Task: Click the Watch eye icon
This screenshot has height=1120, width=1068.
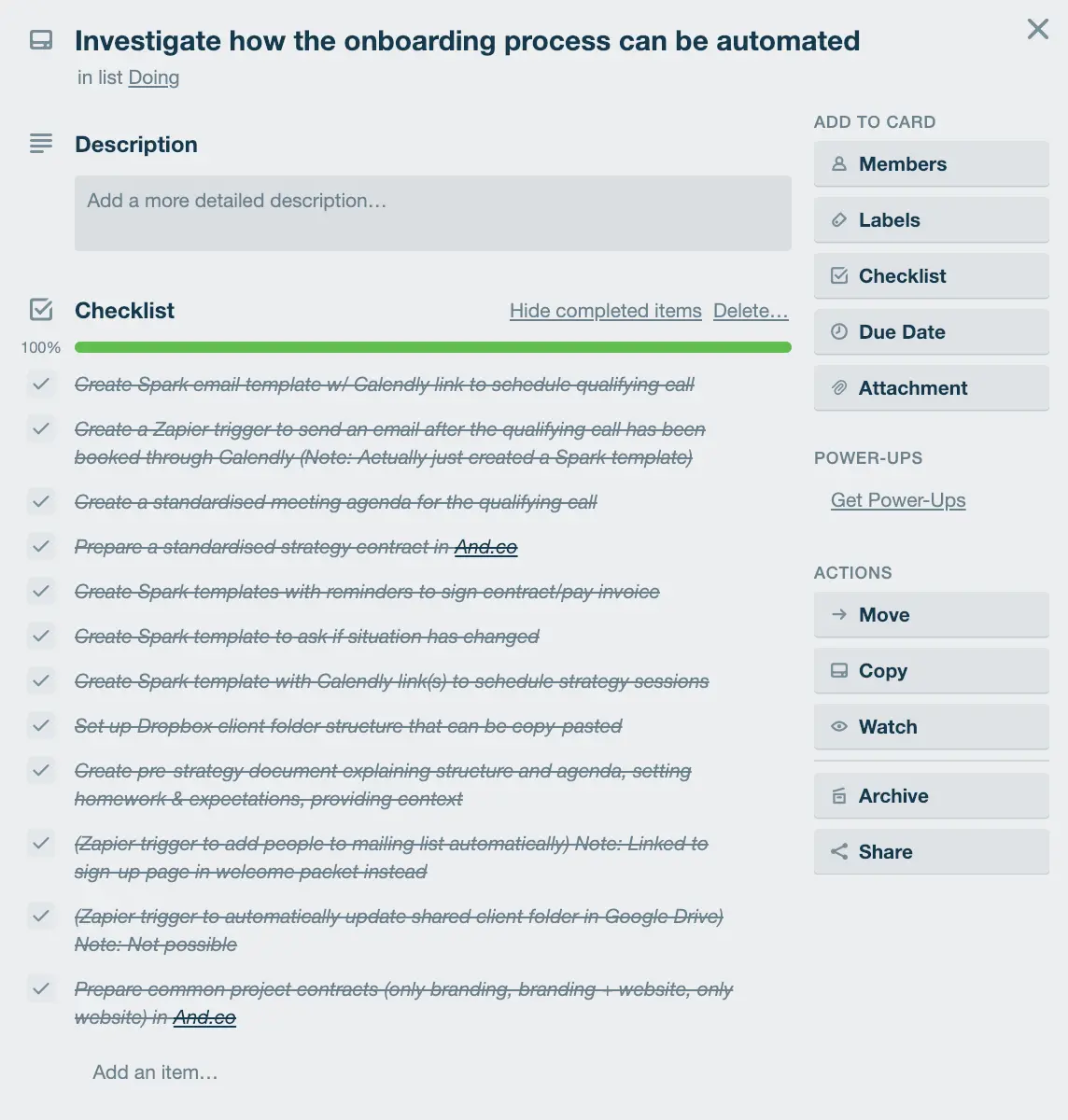Action: pyautogui.click(x=839, y=726)
